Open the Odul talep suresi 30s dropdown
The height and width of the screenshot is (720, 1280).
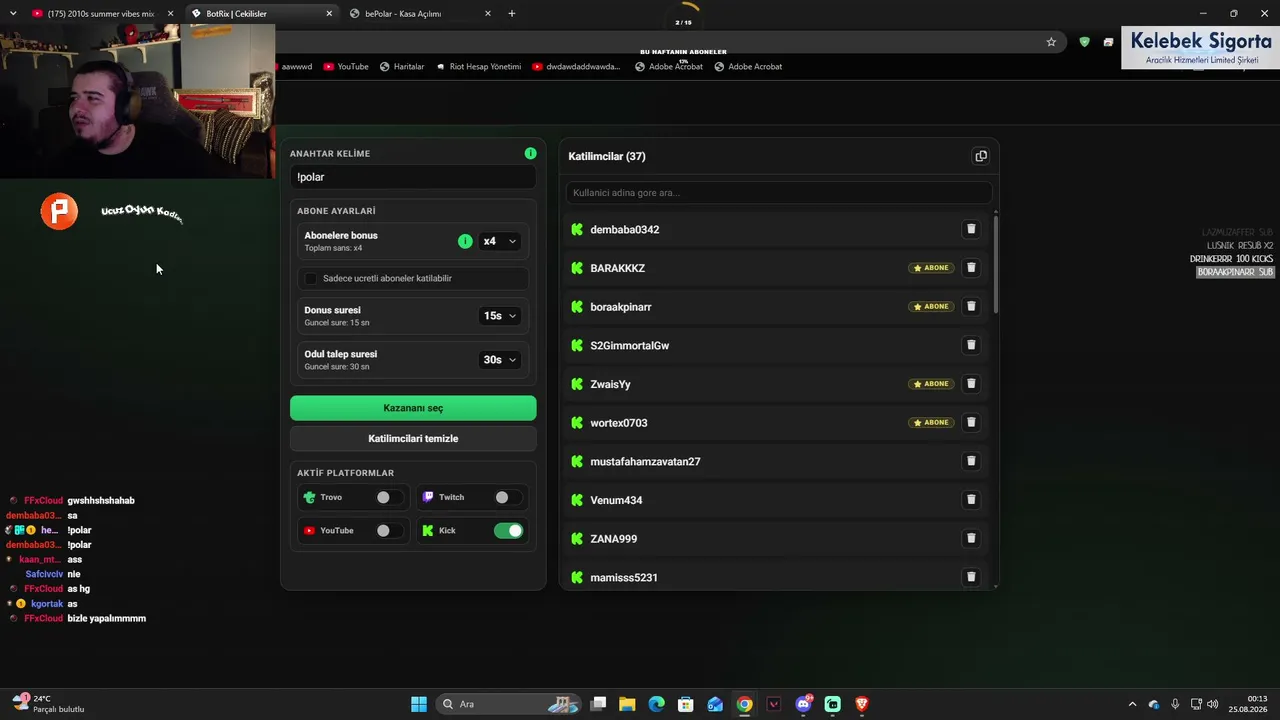click(500, 360)
